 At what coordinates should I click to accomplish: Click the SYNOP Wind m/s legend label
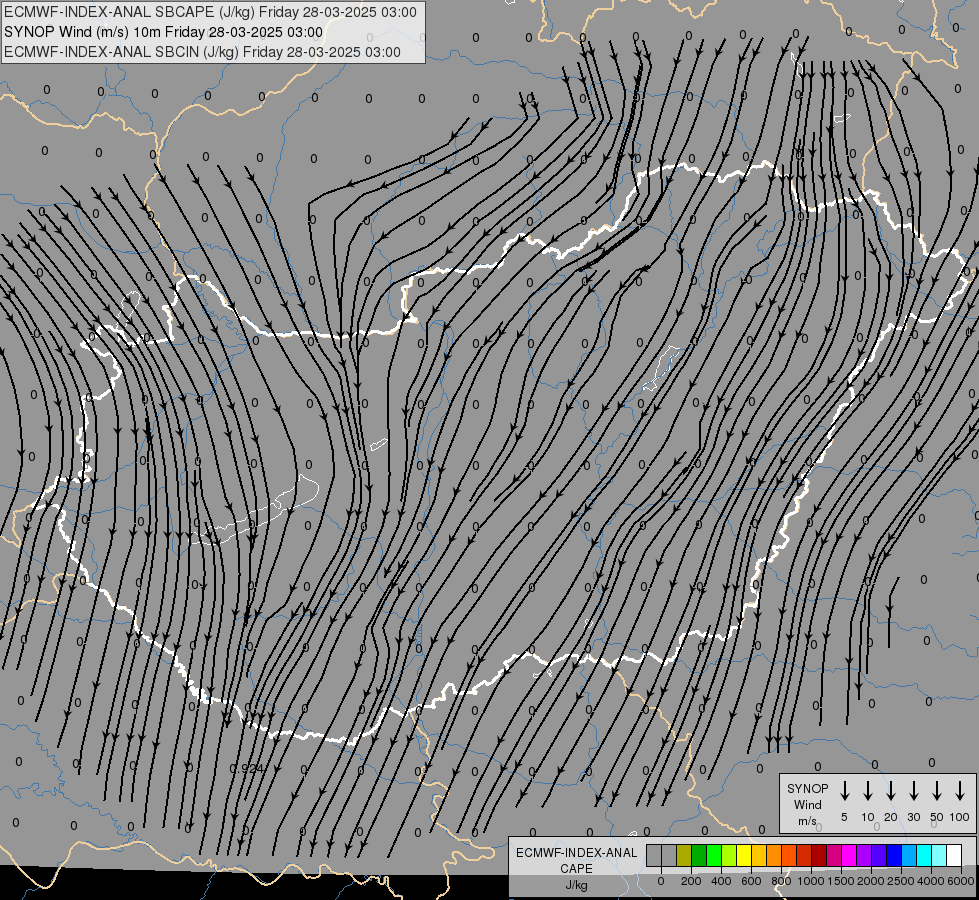(807, 804)
